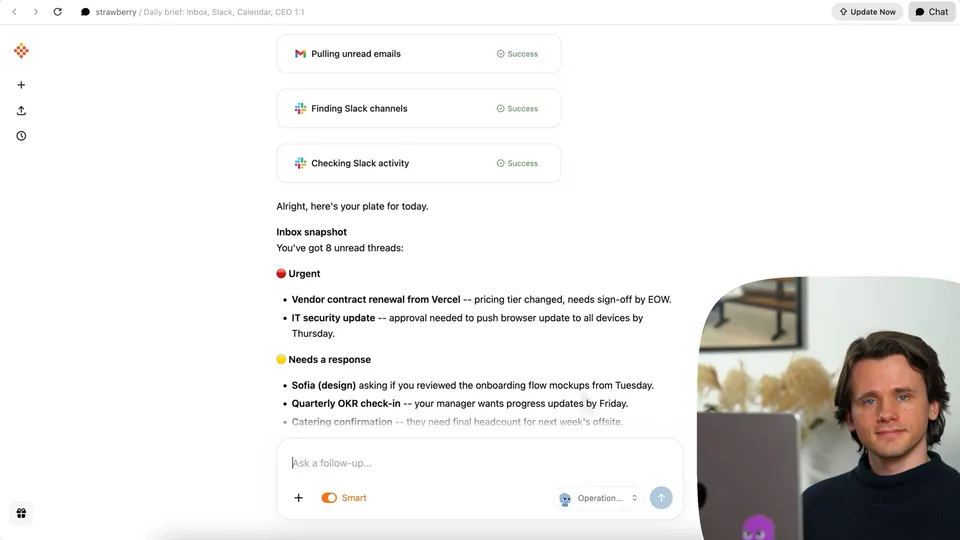Start a new chat with plus icon in sidebar

21,85
